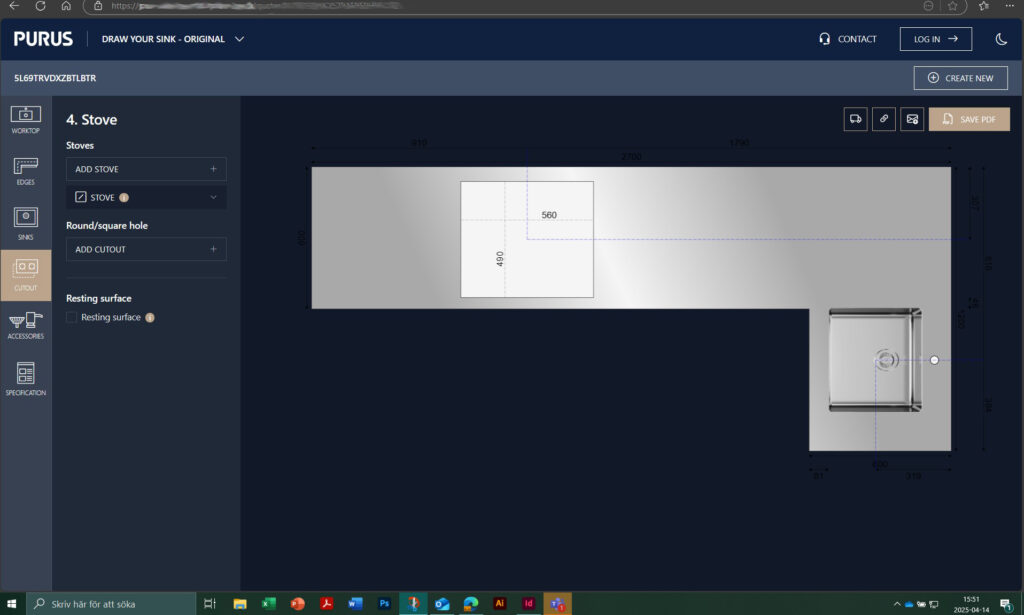Open Photoshop from the Windows taskbar

384,604
